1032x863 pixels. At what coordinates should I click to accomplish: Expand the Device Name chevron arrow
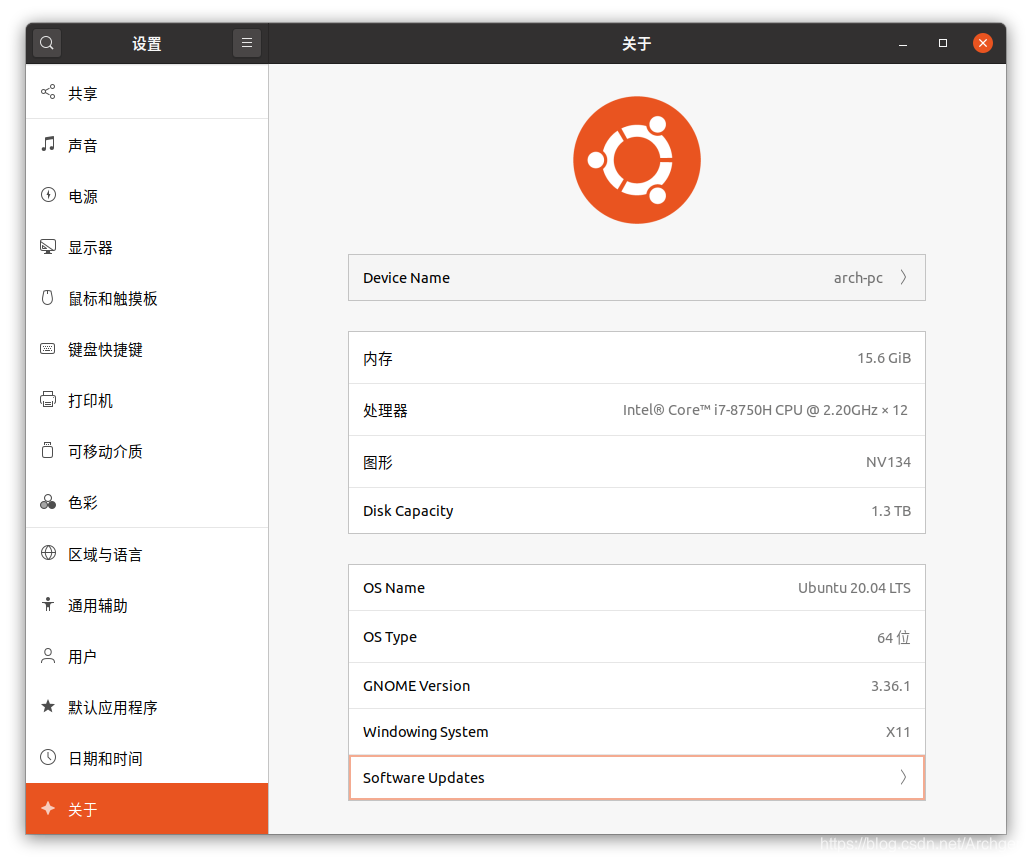pyautogui.click(x=904, y=277)
